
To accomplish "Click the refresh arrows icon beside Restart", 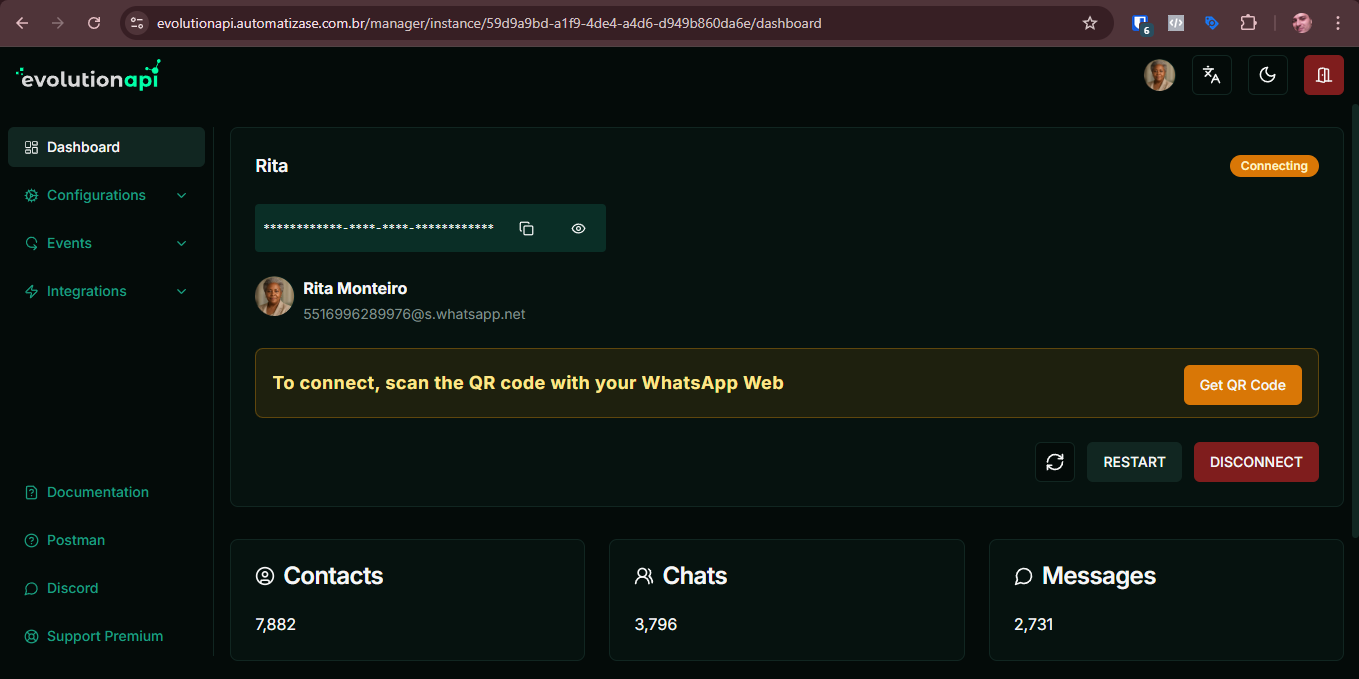I will (1054, 462).
